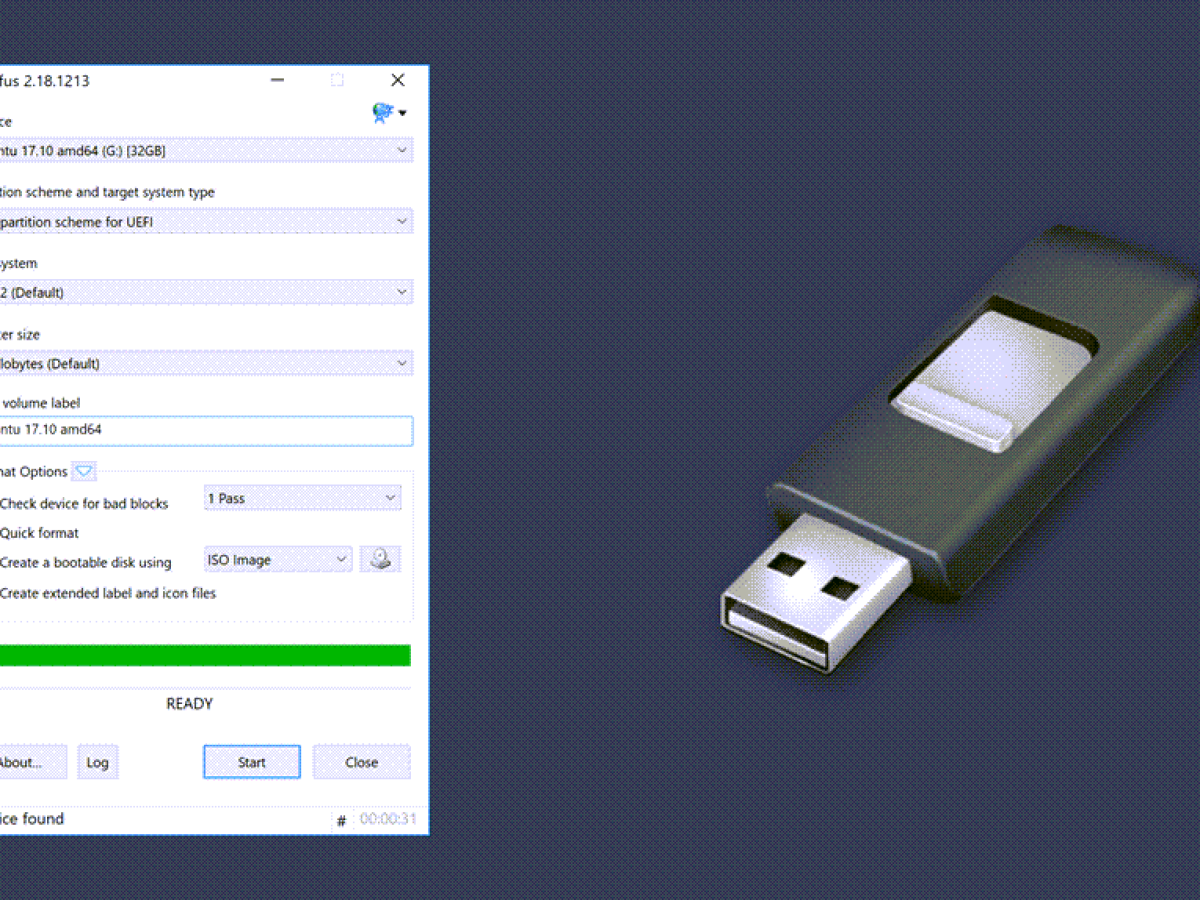The width and height of the screenshot is (1200, 900).
Task: Click the # hash icon in status bar
Action: coord(341,820)
